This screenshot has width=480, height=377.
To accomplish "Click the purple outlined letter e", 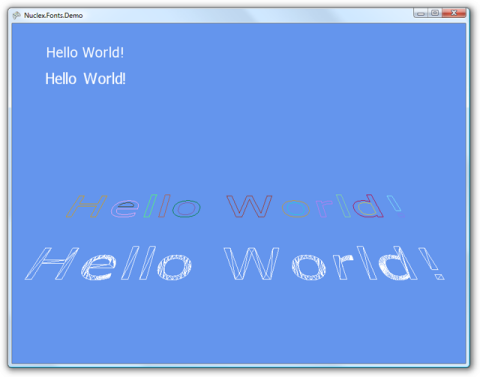I will [x=125, y=209].
